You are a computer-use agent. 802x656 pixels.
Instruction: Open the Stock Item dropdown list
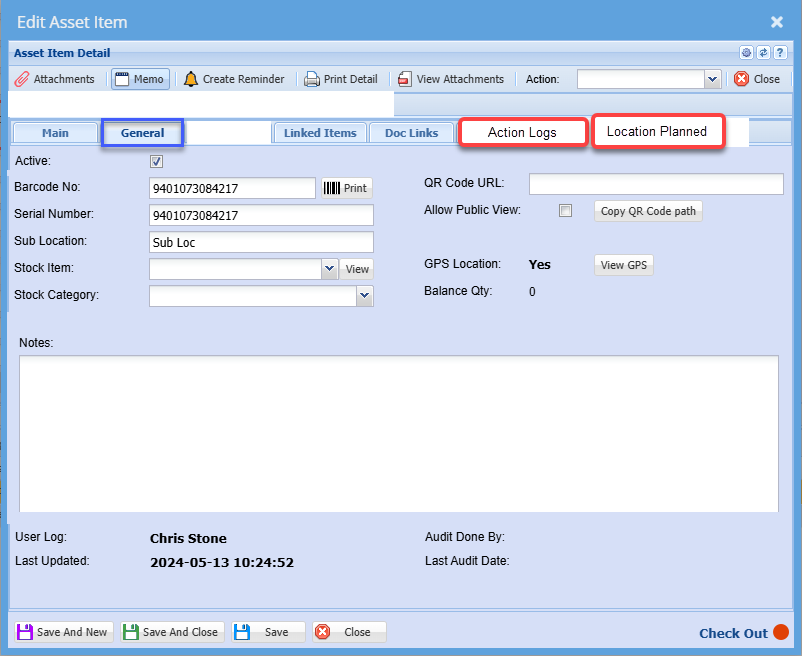329,269
